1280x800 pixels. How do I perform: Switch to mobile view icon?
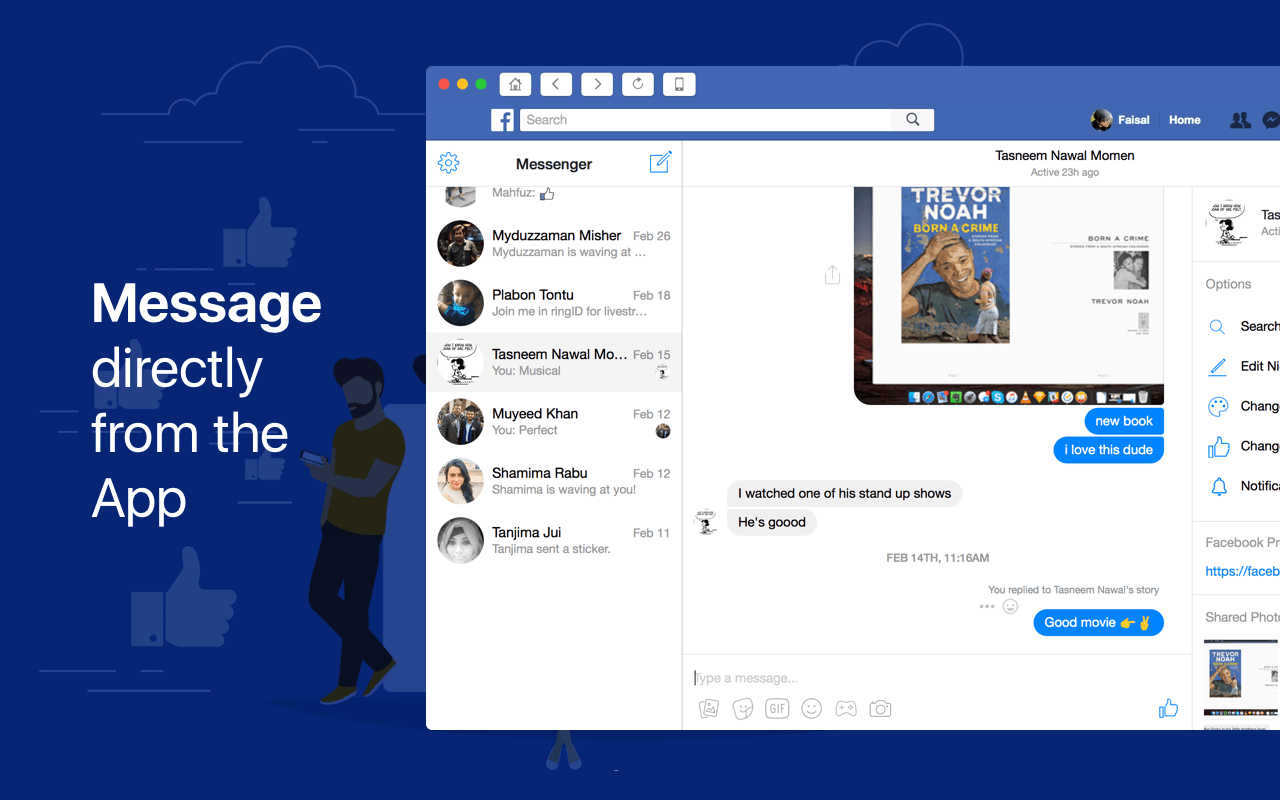click(x=679, y=84)
